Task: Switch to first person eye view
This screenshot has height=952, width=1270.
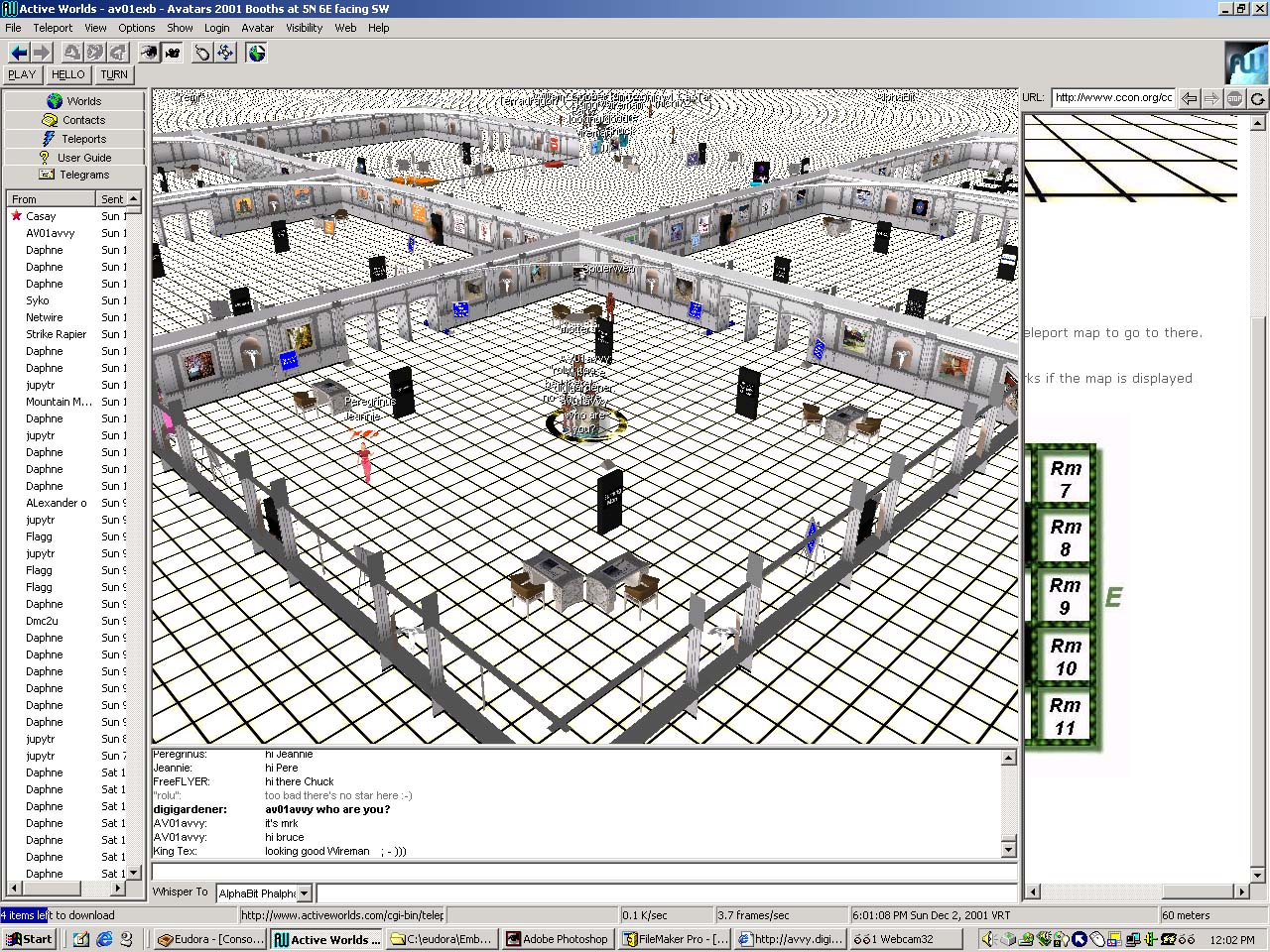Action: pyautogui.click(x=149, y=53)
